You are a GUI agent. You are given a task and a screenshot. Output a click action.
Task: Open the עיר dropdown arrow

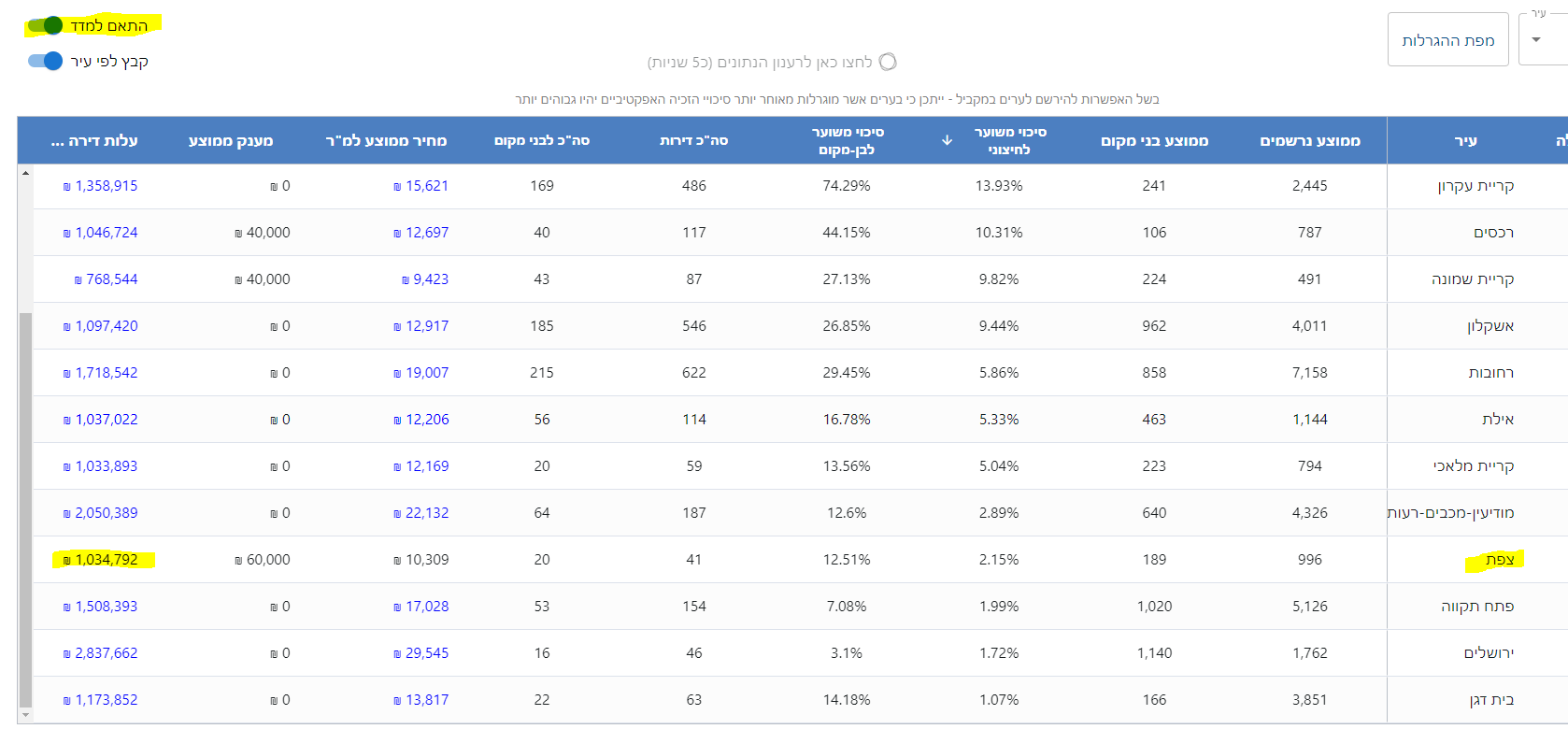pos(1536,39)
